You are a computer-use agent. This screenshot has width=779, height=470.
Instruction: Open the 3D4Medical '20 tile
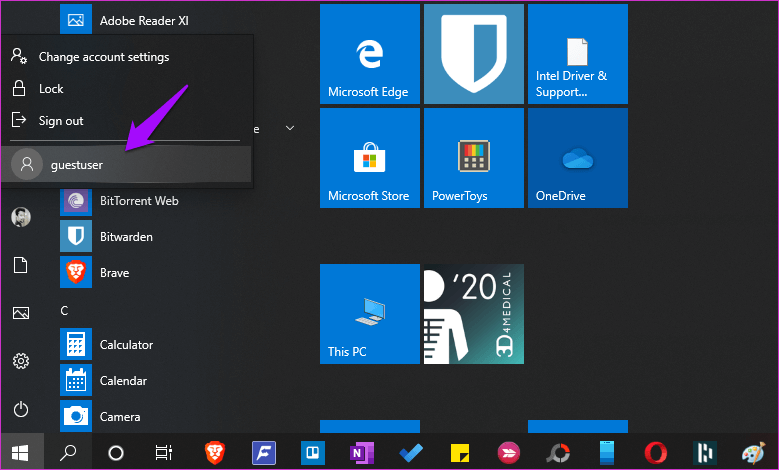[x=474, y=314]
